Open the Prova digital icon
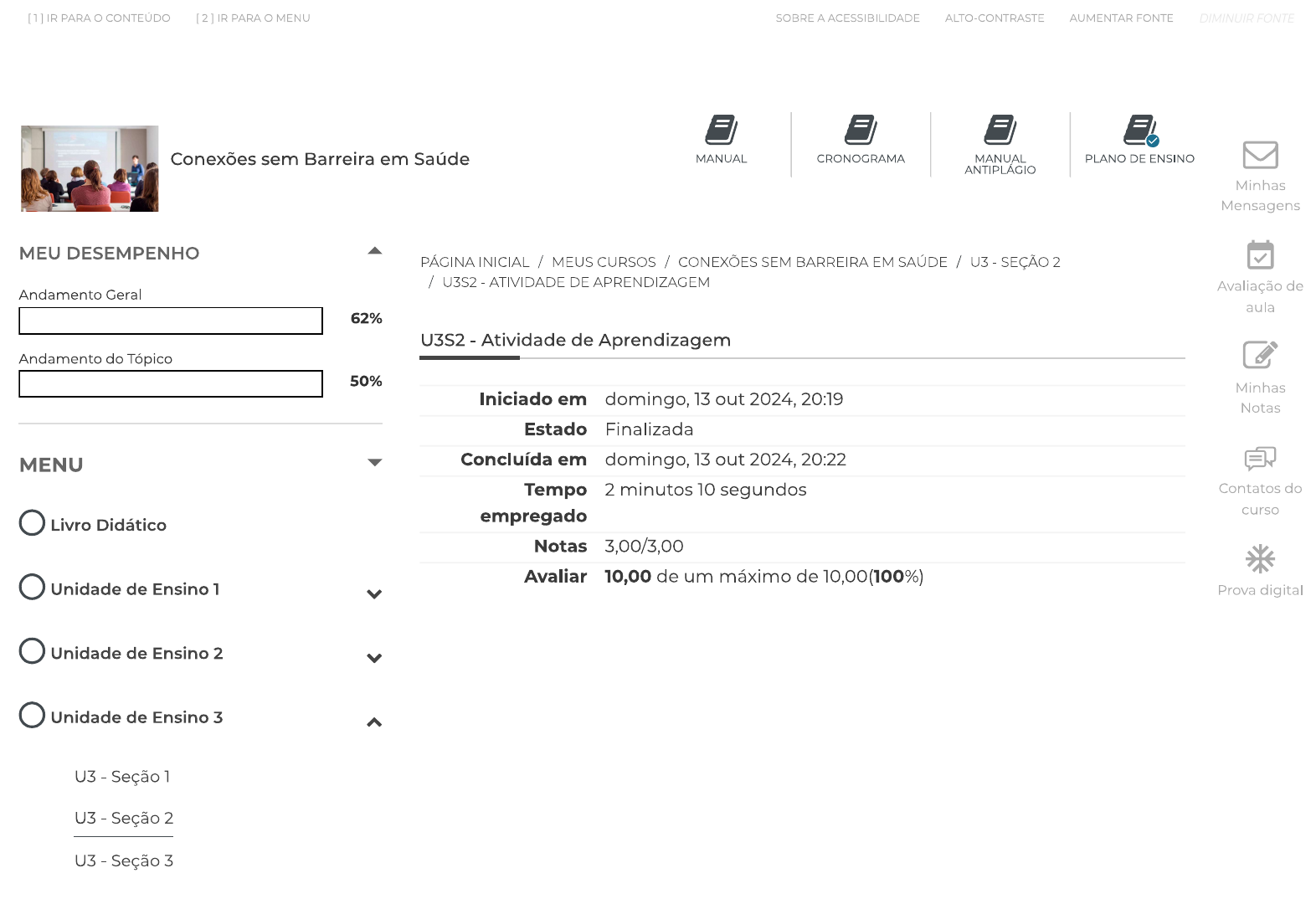Viewport: 1316px width, 904px height. (x=1260, y=559)
